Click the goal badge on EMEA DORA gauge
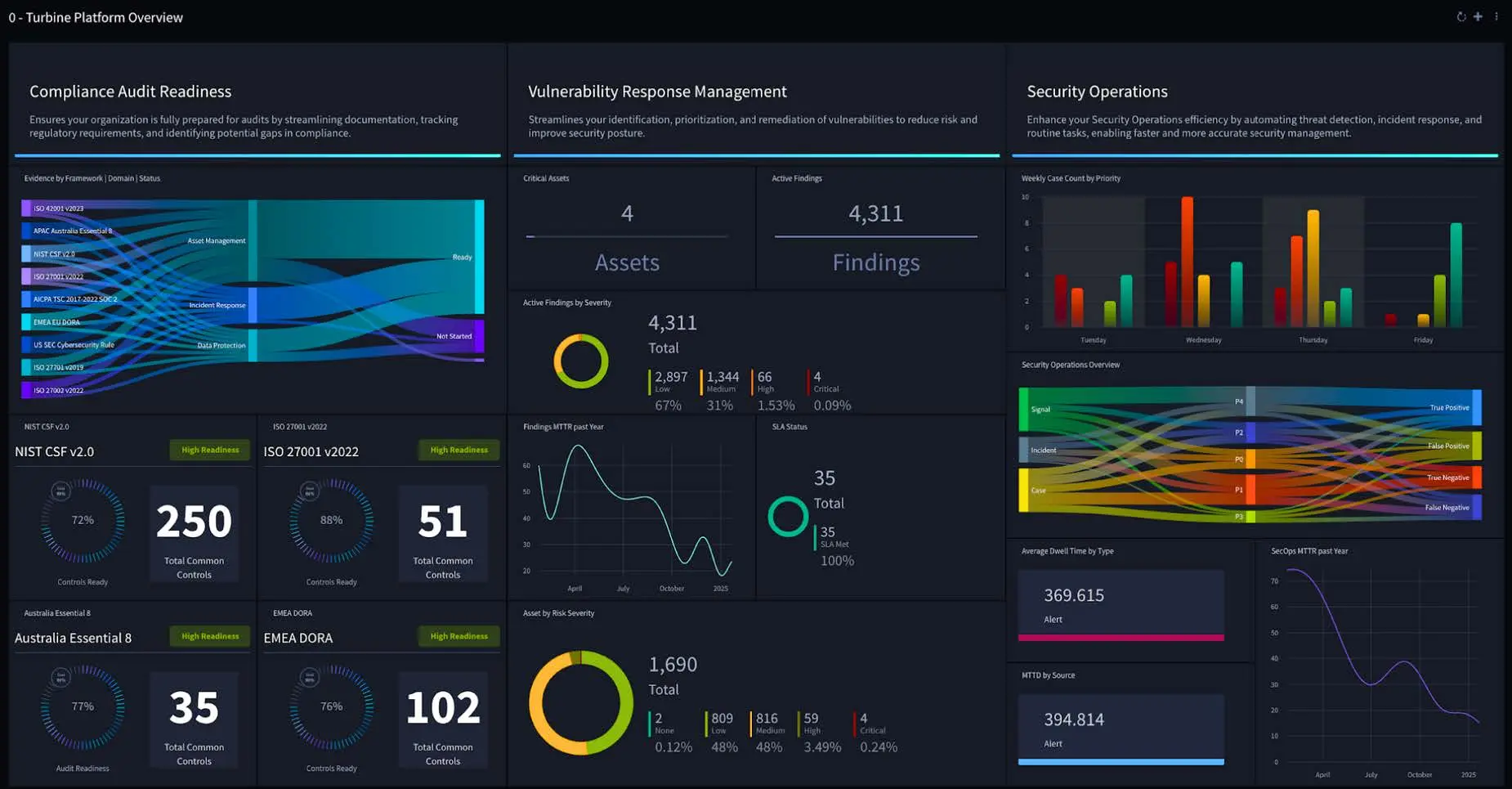The width and height of the screenshot is (1512, 789). click(x=310, y=678)
